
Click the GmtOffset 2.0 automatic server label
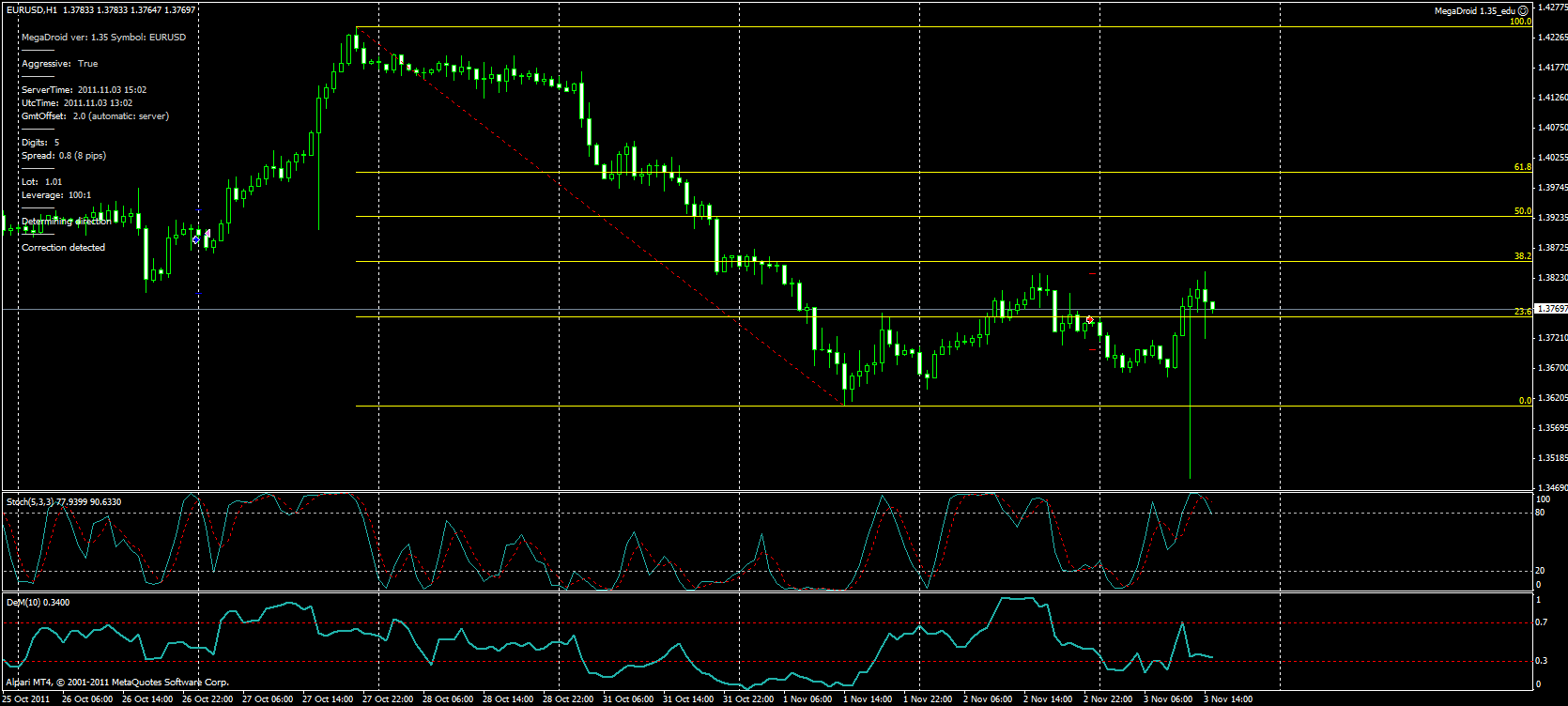[95, 116]
